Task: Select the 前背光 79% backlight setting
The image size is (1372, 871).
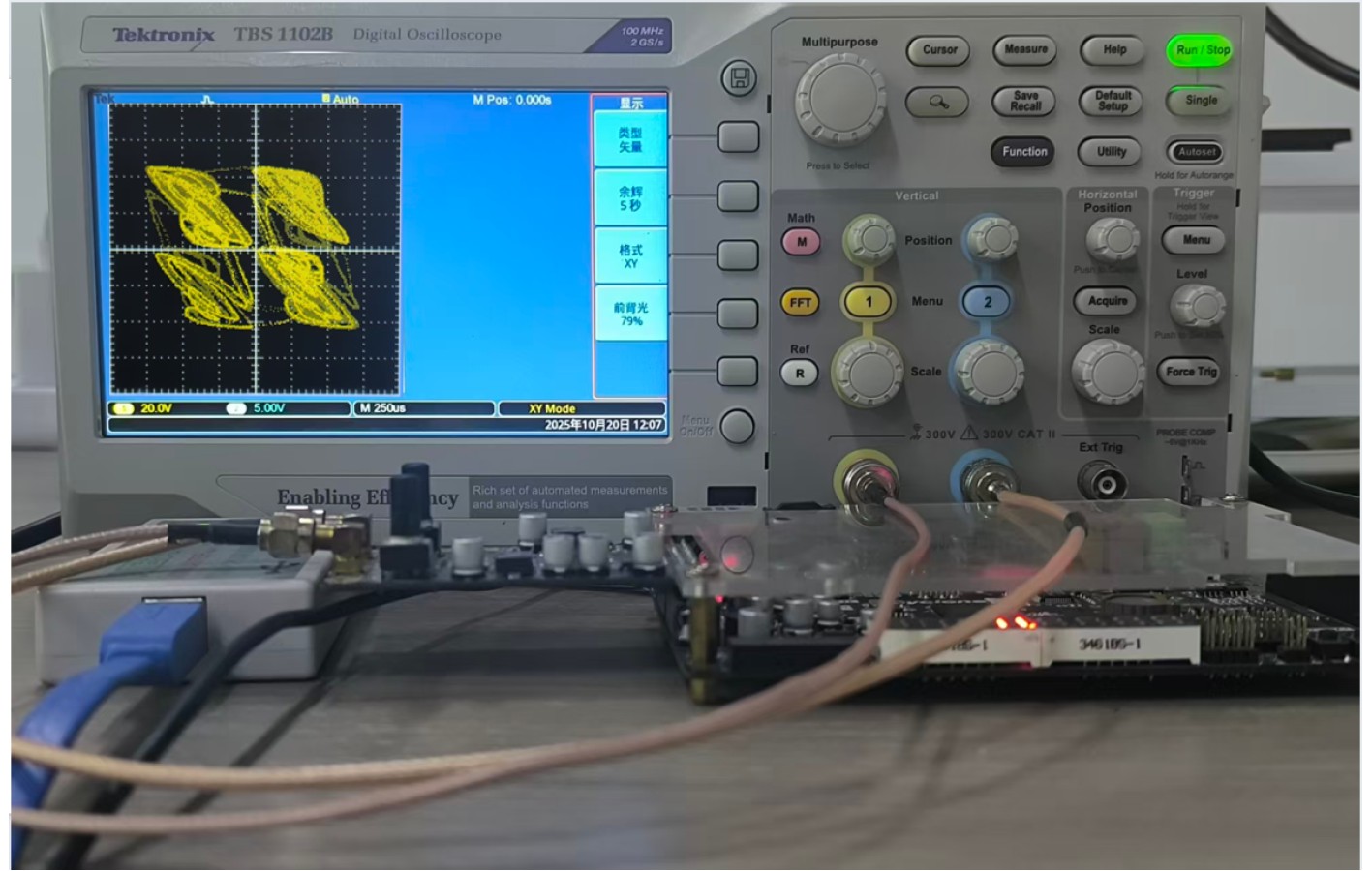Action: pyautogui.click(x=630, y=314)
